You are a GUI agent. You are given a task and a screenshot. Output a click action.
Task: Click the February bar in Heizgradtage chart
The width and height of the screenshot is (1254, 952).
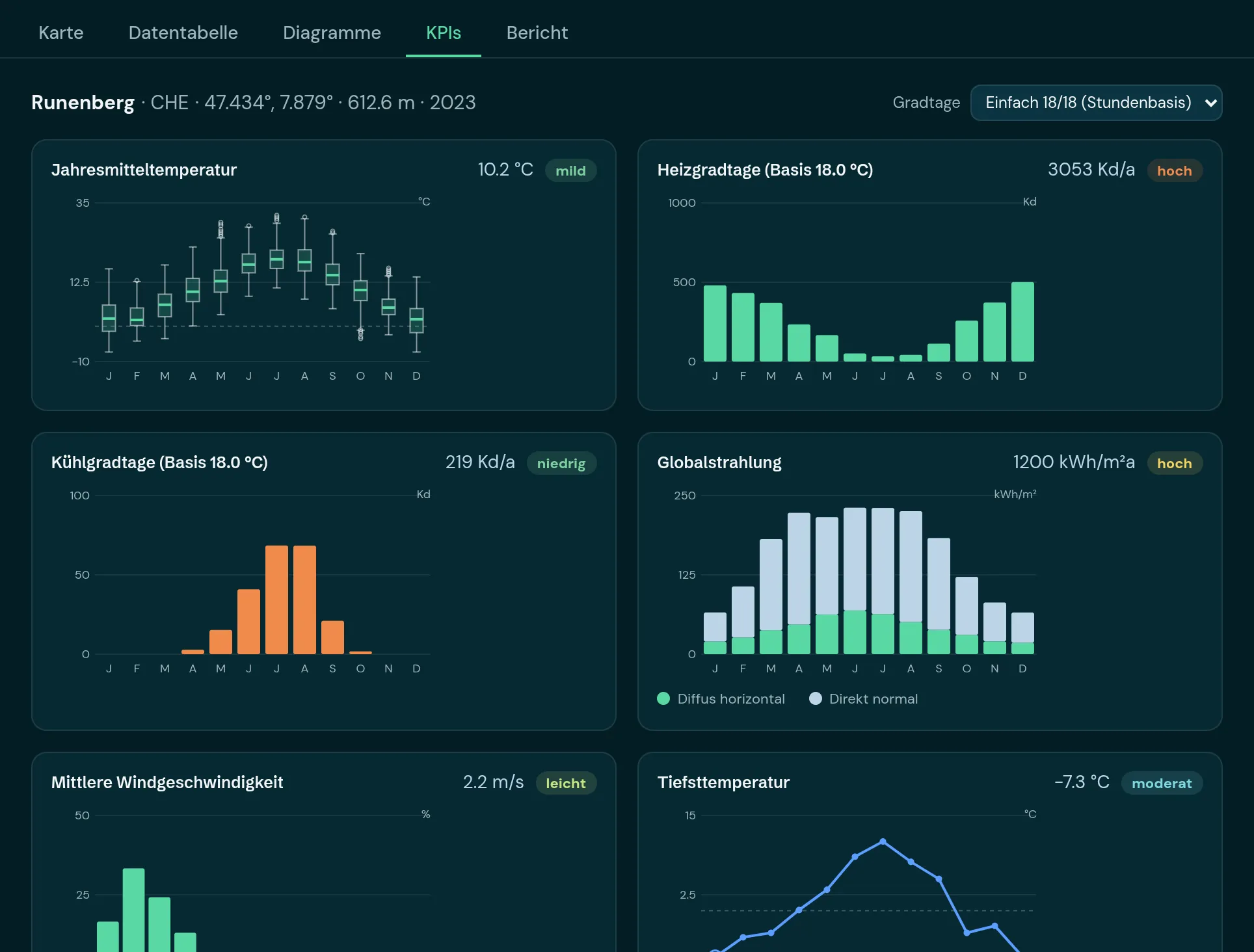(x=743, y=327)
